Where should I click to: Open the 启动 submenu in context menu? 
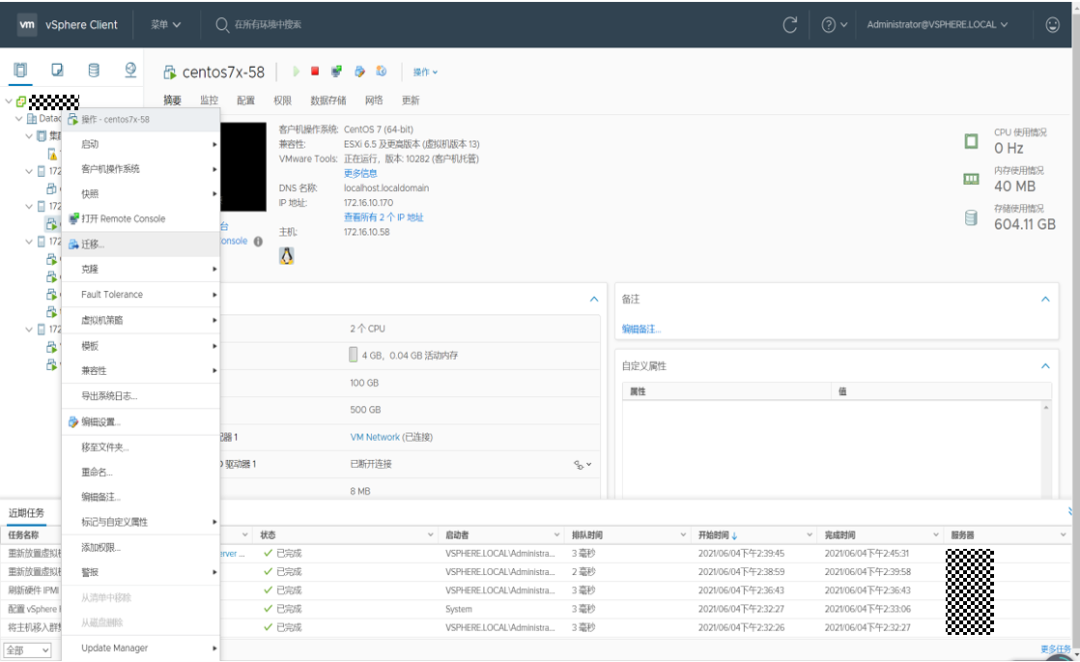point(141,144)
